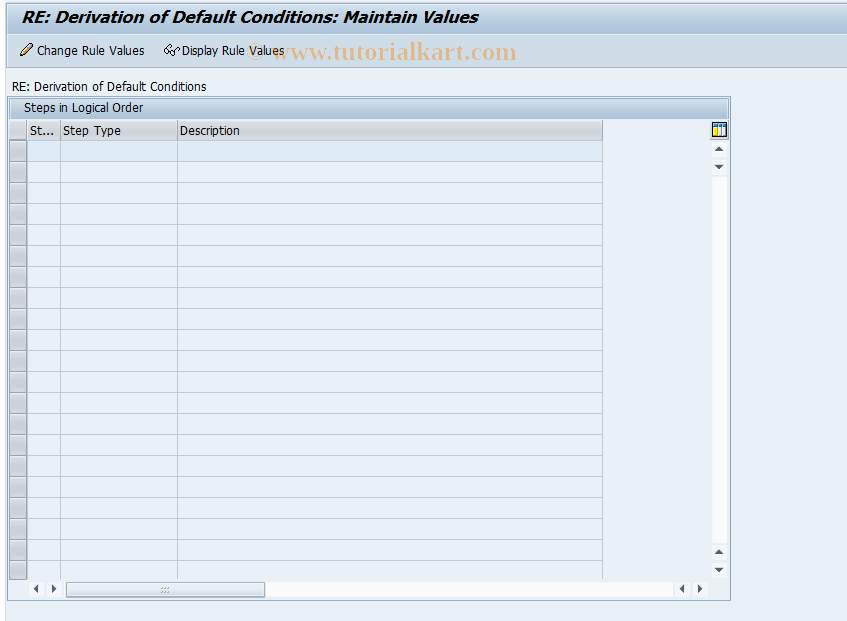Open the table column configuration icon

click(x=719, y=130)
